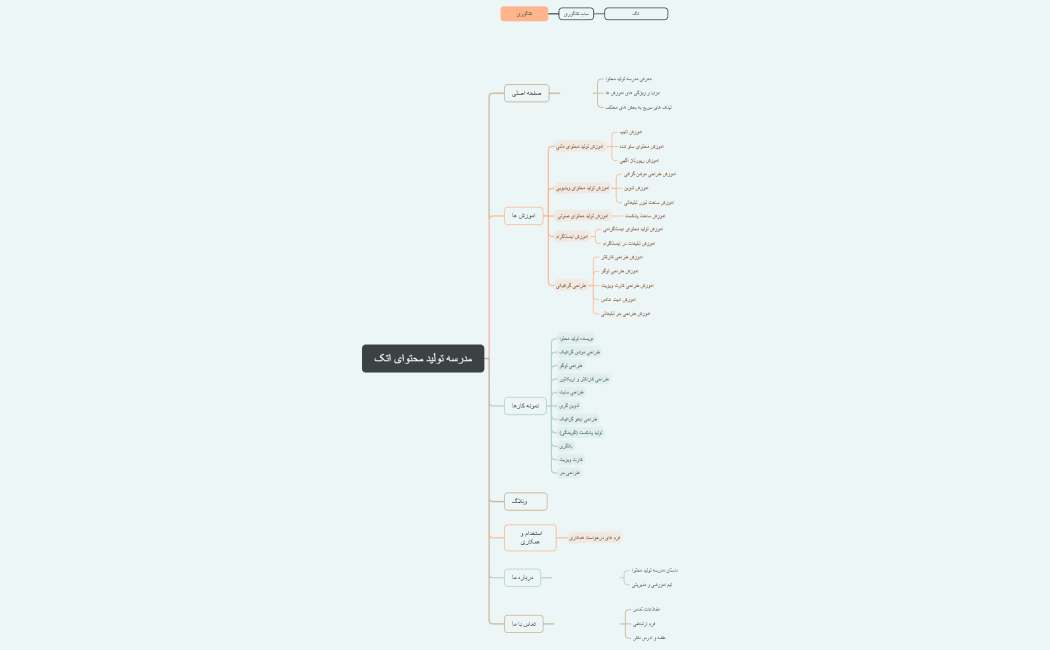The image size is (1050, 650).
Task: Click the درباره ما branch node
Action: (x=522, y=577)
